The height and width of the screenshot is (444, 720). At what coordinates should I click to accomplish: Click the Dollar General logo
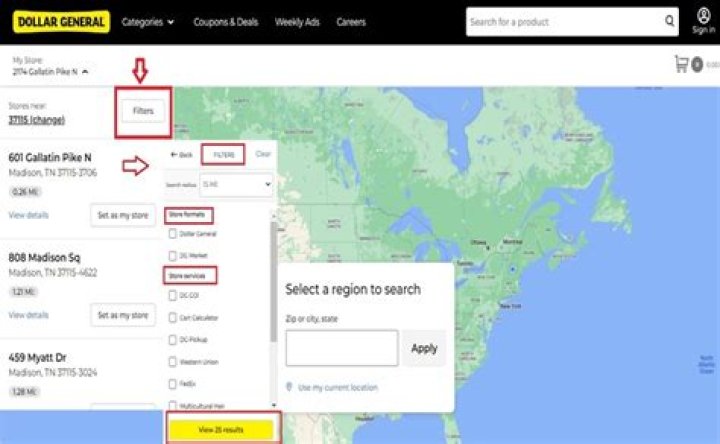(x=62, y=22)
